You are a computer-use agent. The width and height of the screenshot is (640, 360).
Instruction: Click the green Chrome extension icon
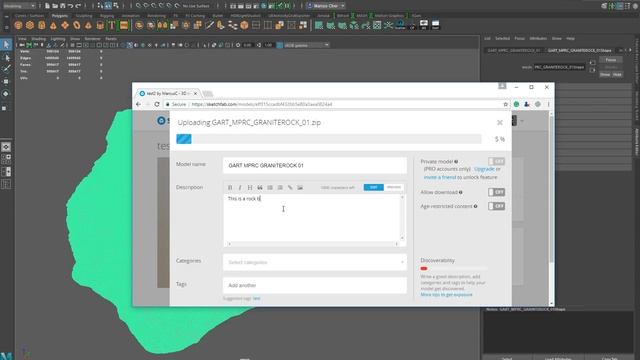pos(516,104)
